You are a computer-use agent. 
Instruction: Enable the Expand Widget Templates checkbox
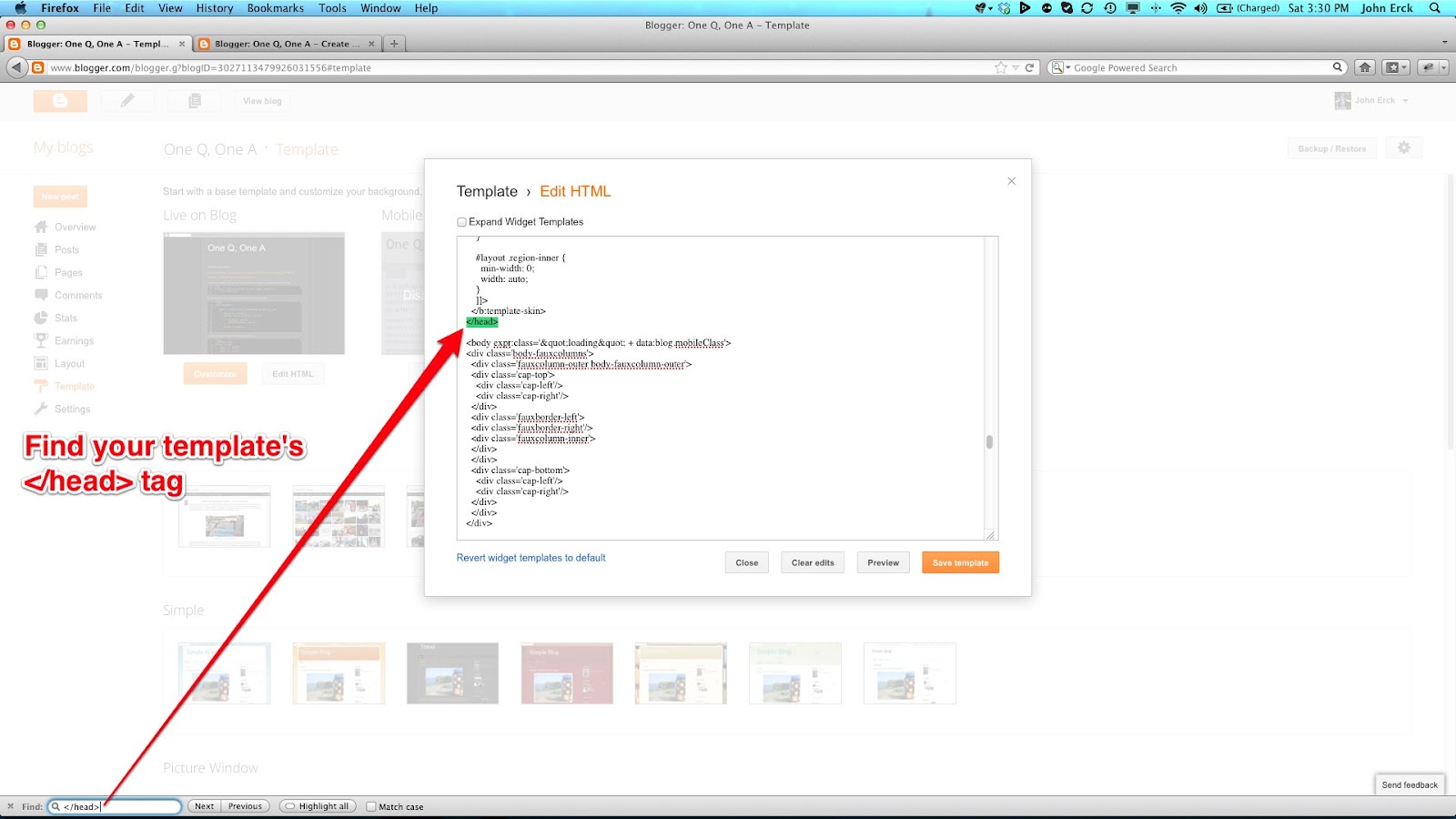(x=462, y=221)
